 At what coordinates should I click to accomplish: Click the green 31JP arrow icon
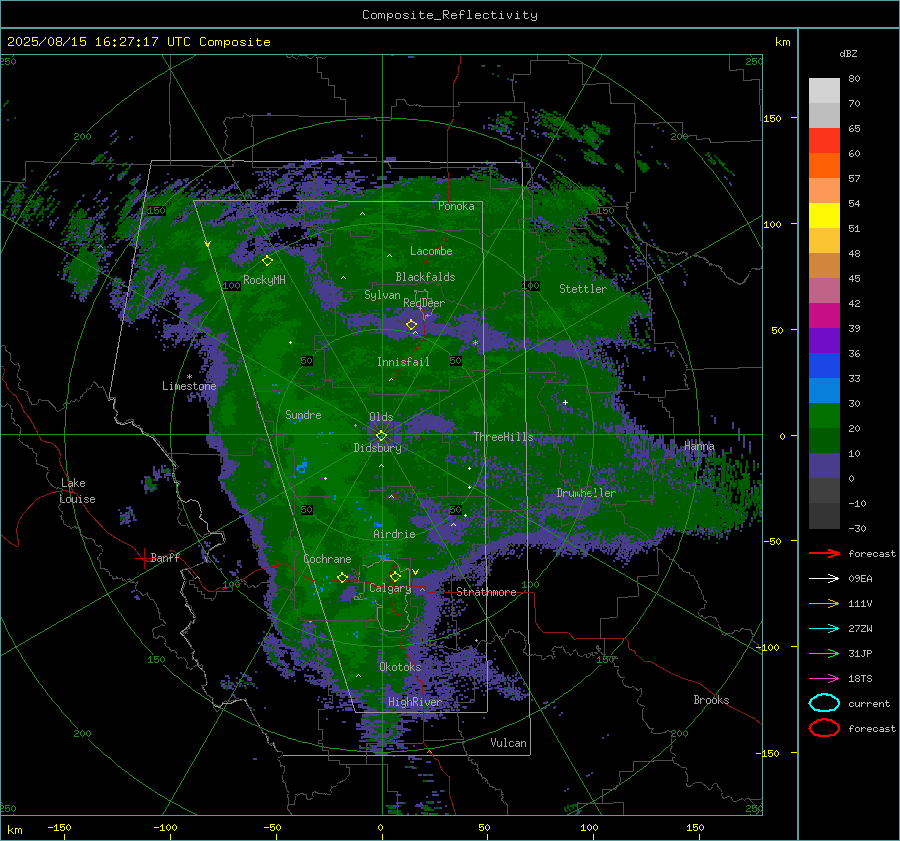(x=824, y=653)
